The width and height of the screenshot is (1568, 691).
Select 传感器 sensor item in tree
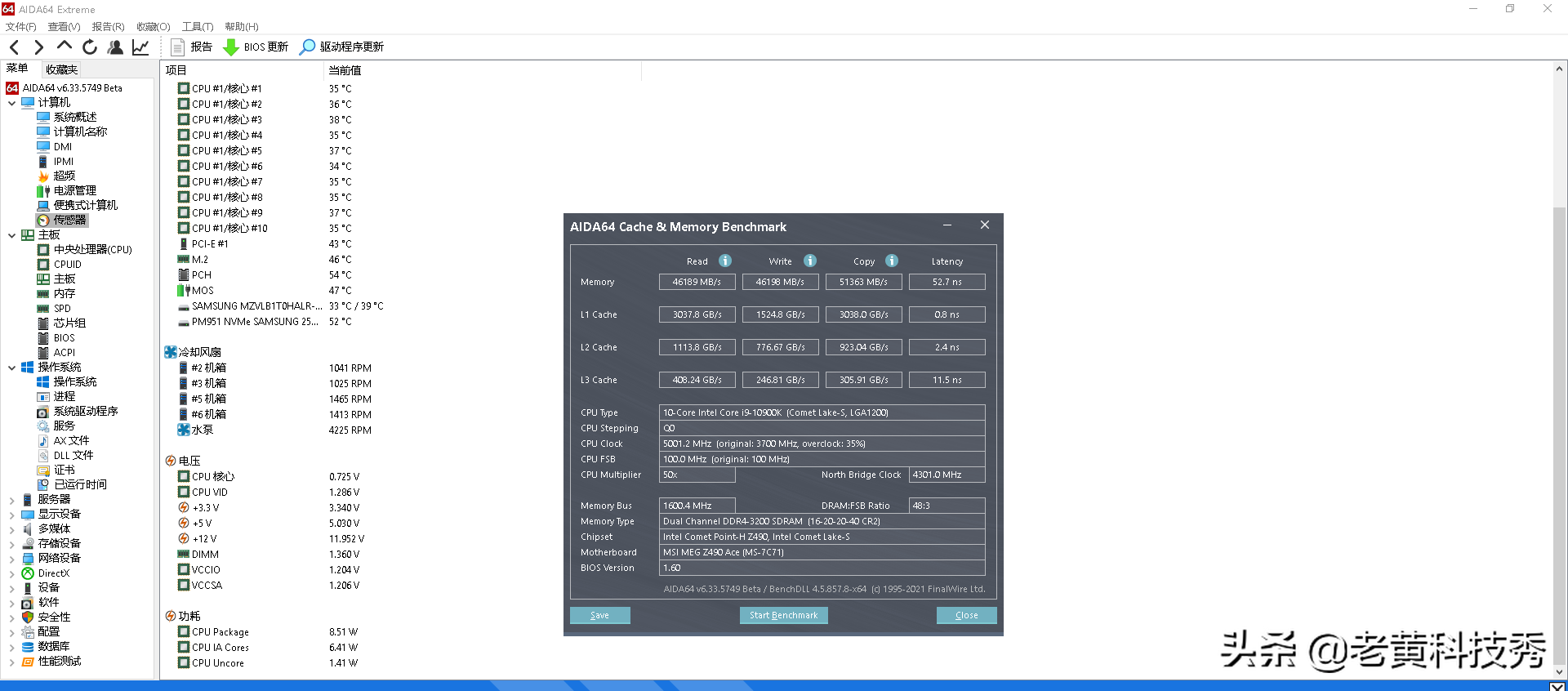point(62,220)
